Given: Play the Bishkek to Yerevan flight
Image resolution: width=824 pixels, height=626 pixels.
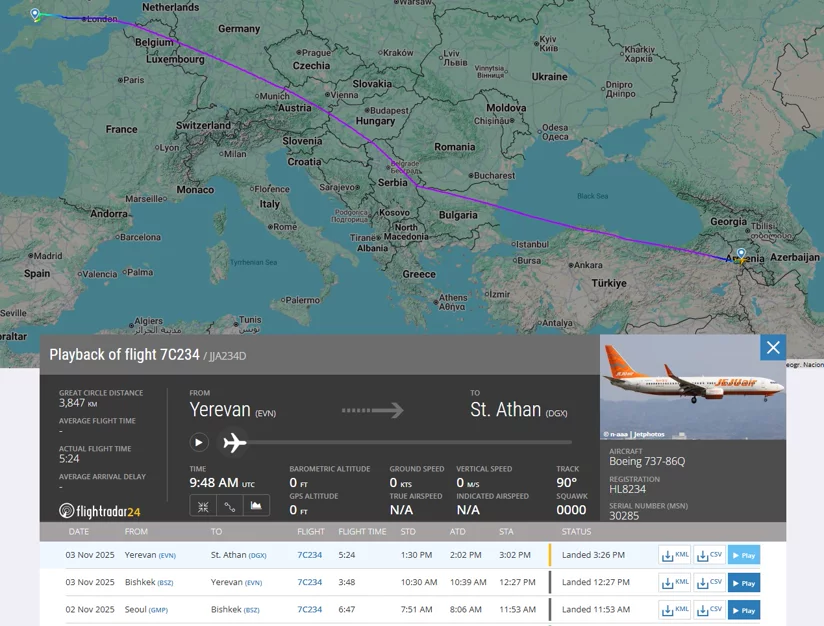Looking at the screenshot, I should 744,582.
